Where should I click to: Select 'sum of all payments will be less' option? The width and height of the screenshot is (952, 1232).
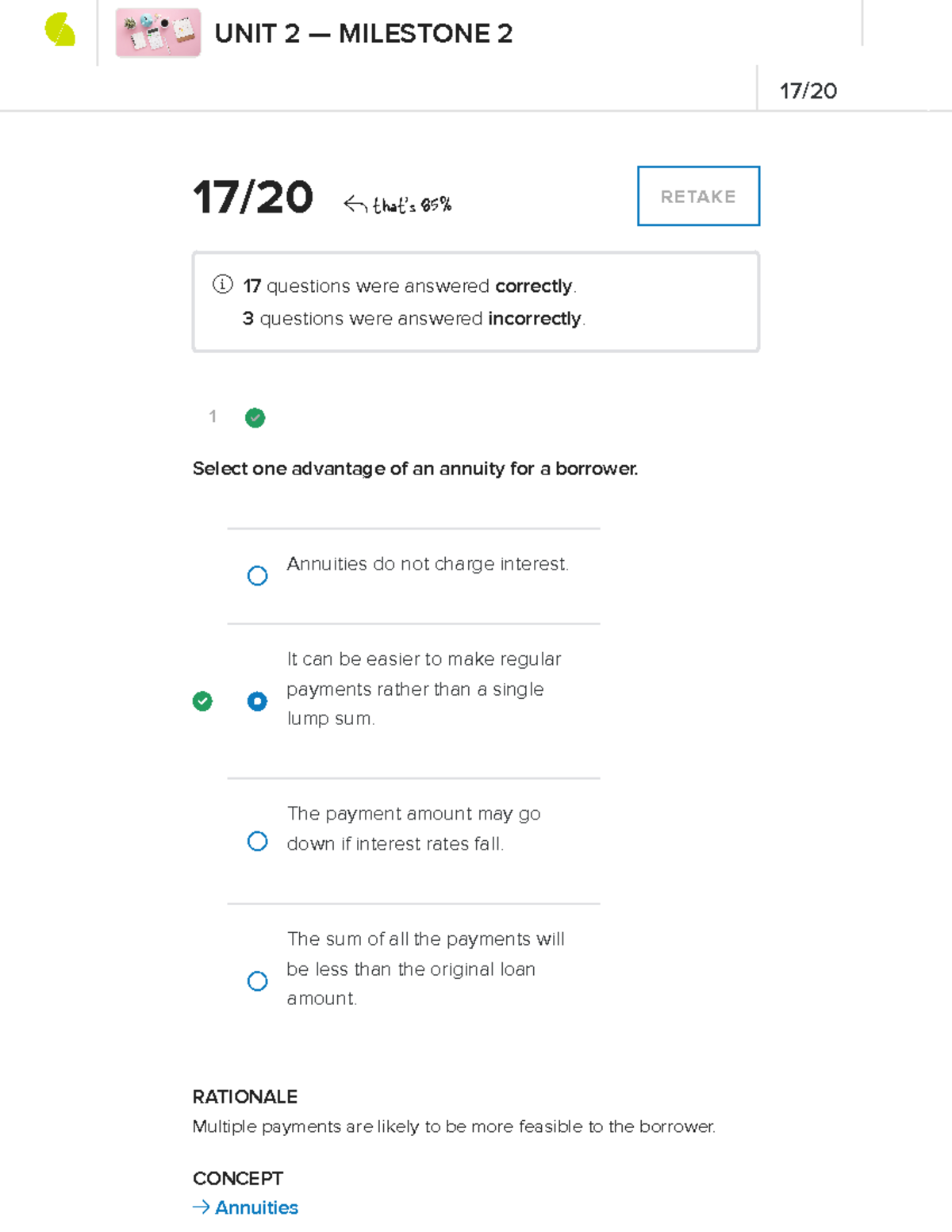(x=257, y=981)
